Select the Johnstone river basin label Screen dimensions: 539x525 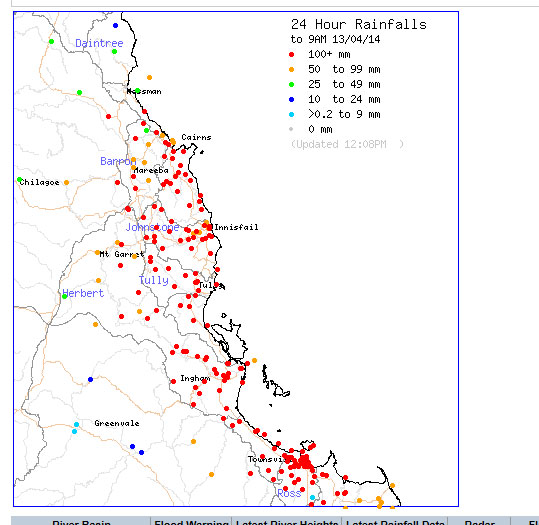[x=152, y=227]
